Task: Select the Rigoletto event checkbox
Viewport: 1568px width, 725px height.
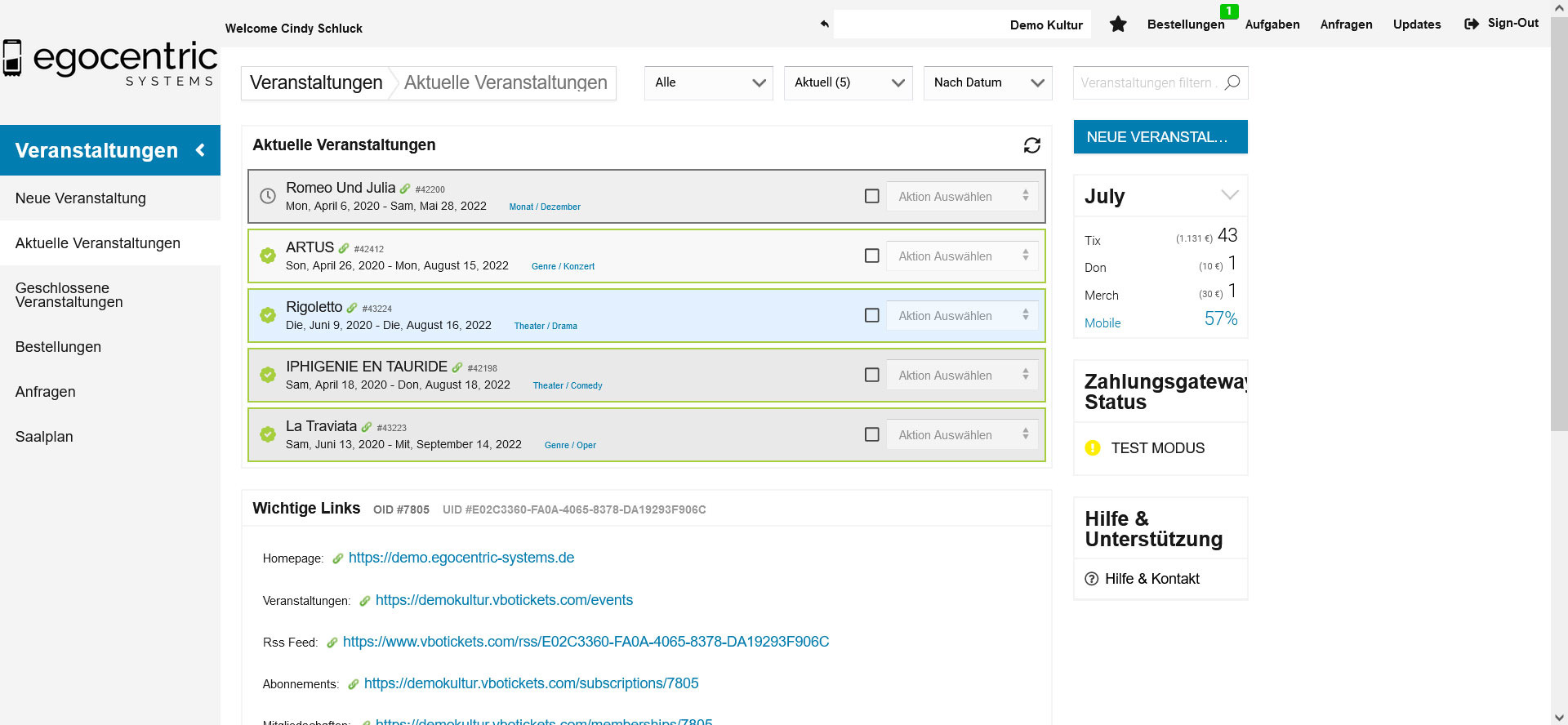Action: (x=871, y=315)
